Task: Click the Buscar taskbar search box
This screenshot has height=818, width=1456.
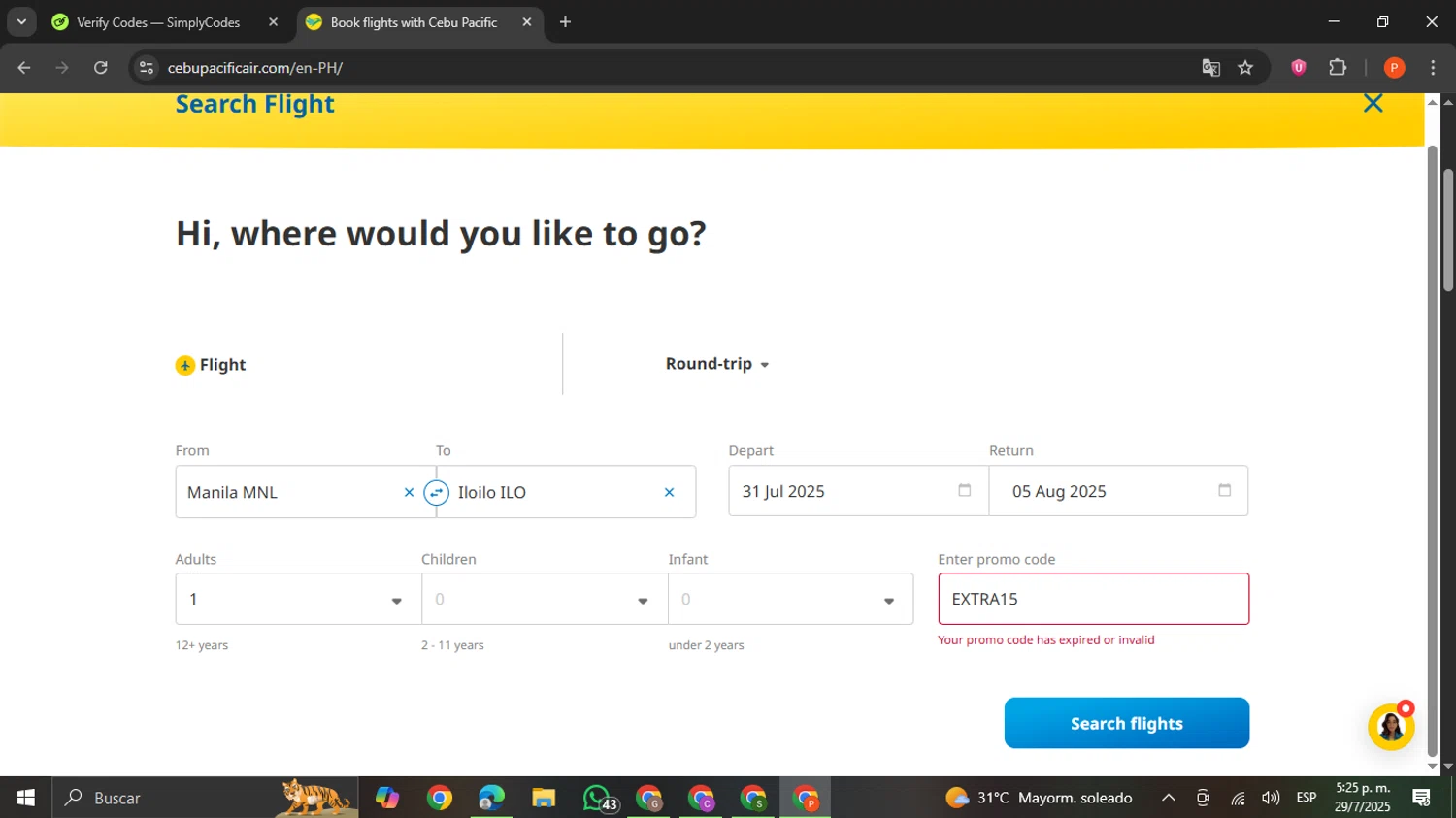Action: 205,798
